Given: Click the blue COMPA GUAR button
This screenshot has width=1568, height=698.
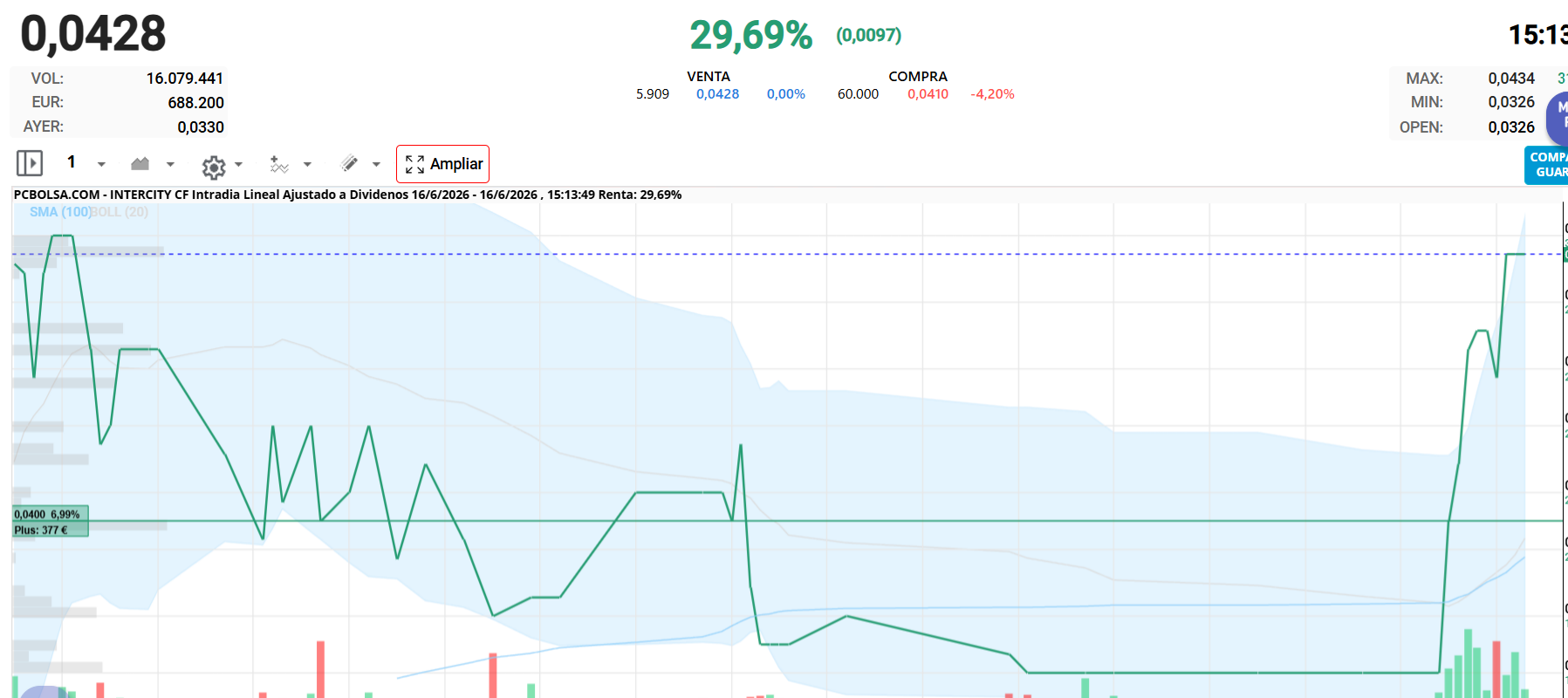Looking at the screenshot, I should click(1547, 165).
